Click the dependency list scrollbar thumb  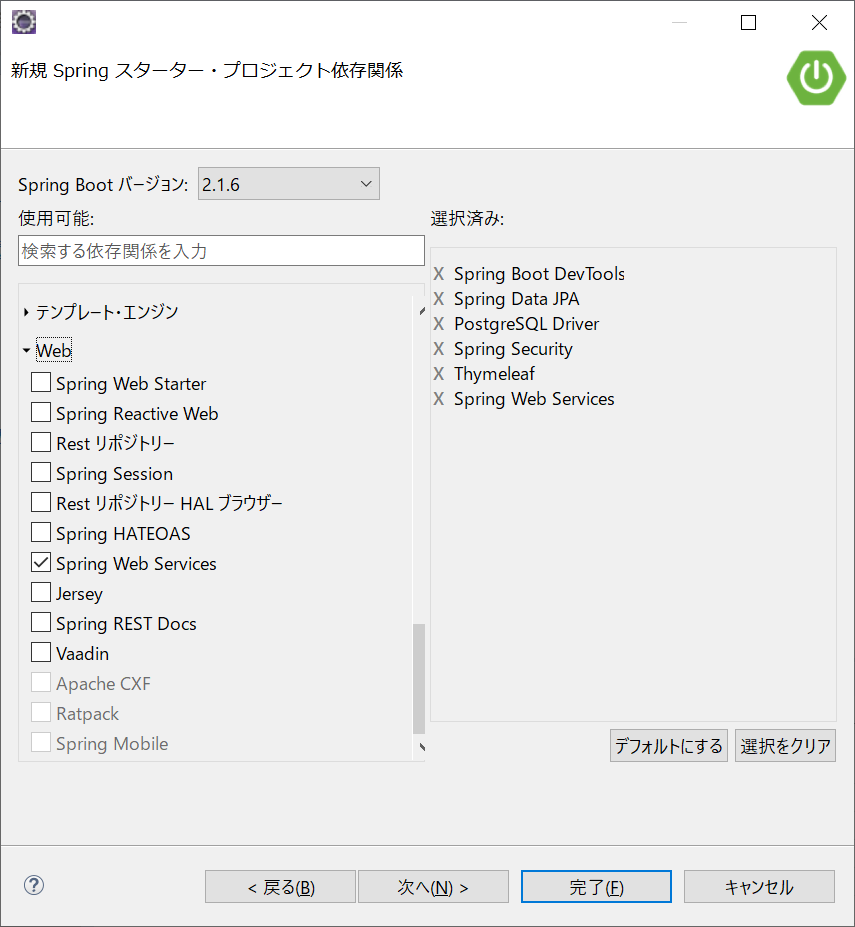[x=419, y=678]
